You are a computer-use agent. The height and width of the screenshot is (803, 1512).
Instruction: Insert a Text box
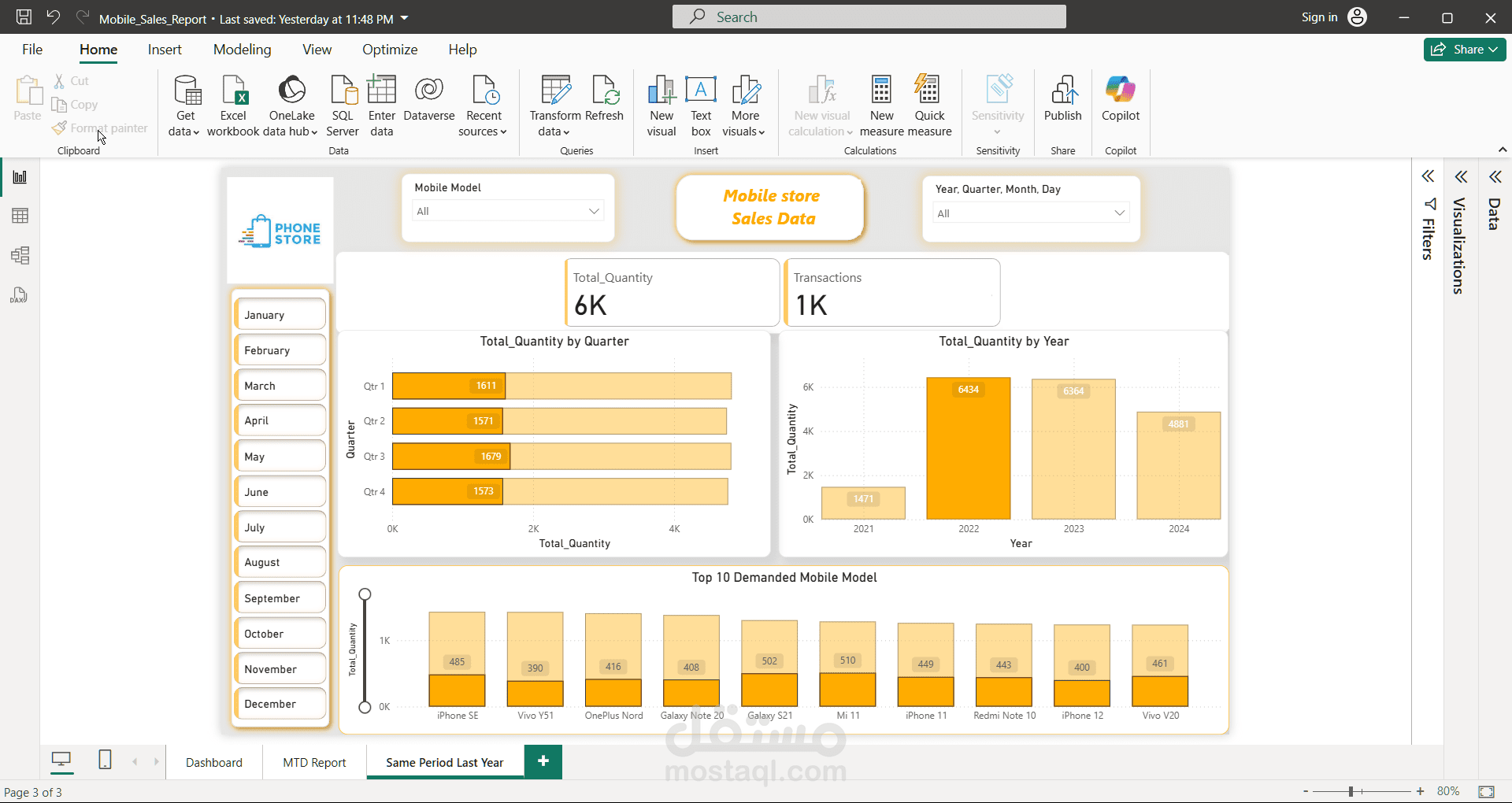[701, 106]
